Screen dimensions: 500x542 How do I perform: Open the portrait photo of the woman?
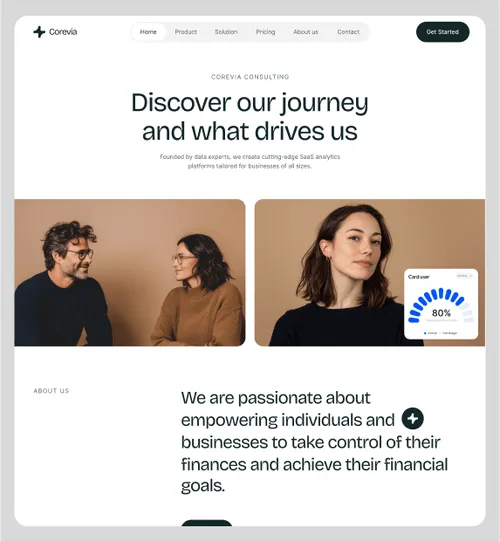click(x=370, y=272)
